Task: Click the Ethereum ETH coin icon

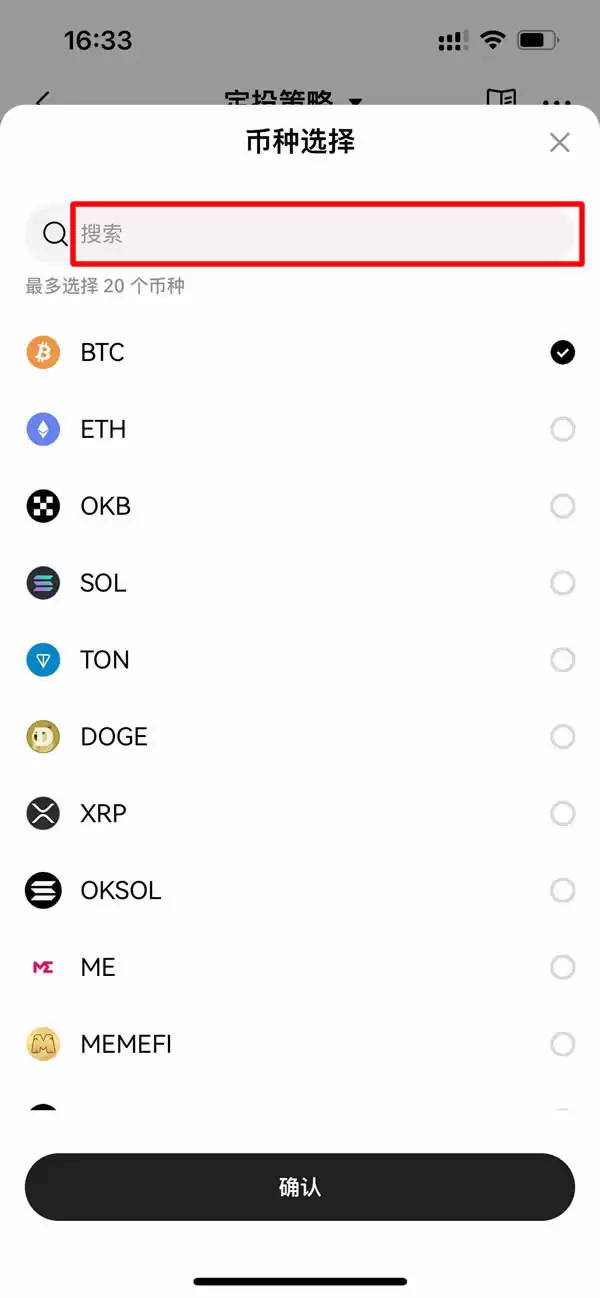Action: tap(42, 429)
